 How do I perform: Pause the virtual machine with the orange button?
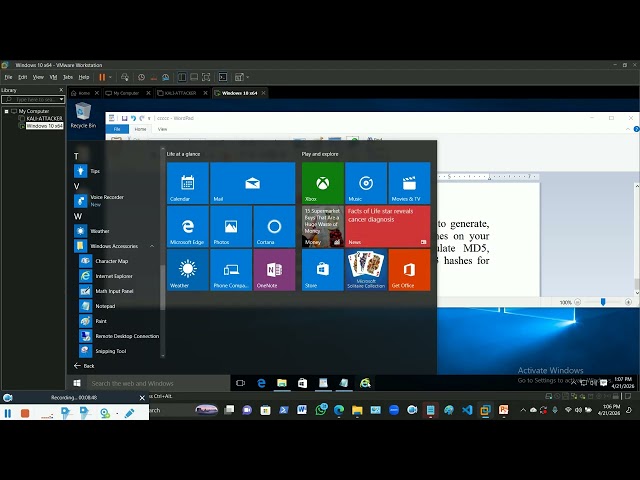coord(102,77)
